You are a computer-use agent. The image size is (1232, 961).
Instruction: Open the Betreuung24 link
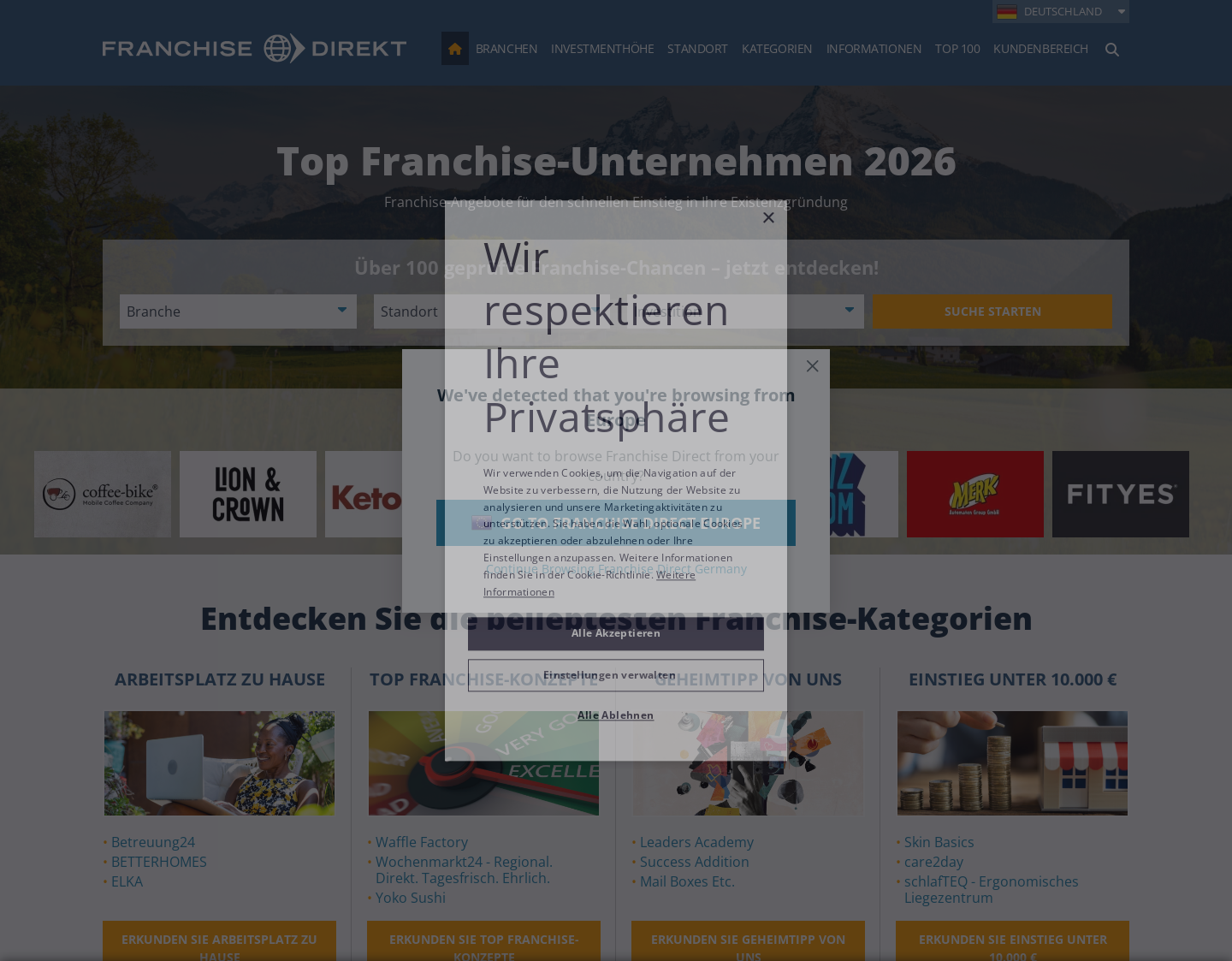click(x=153, y=842)
